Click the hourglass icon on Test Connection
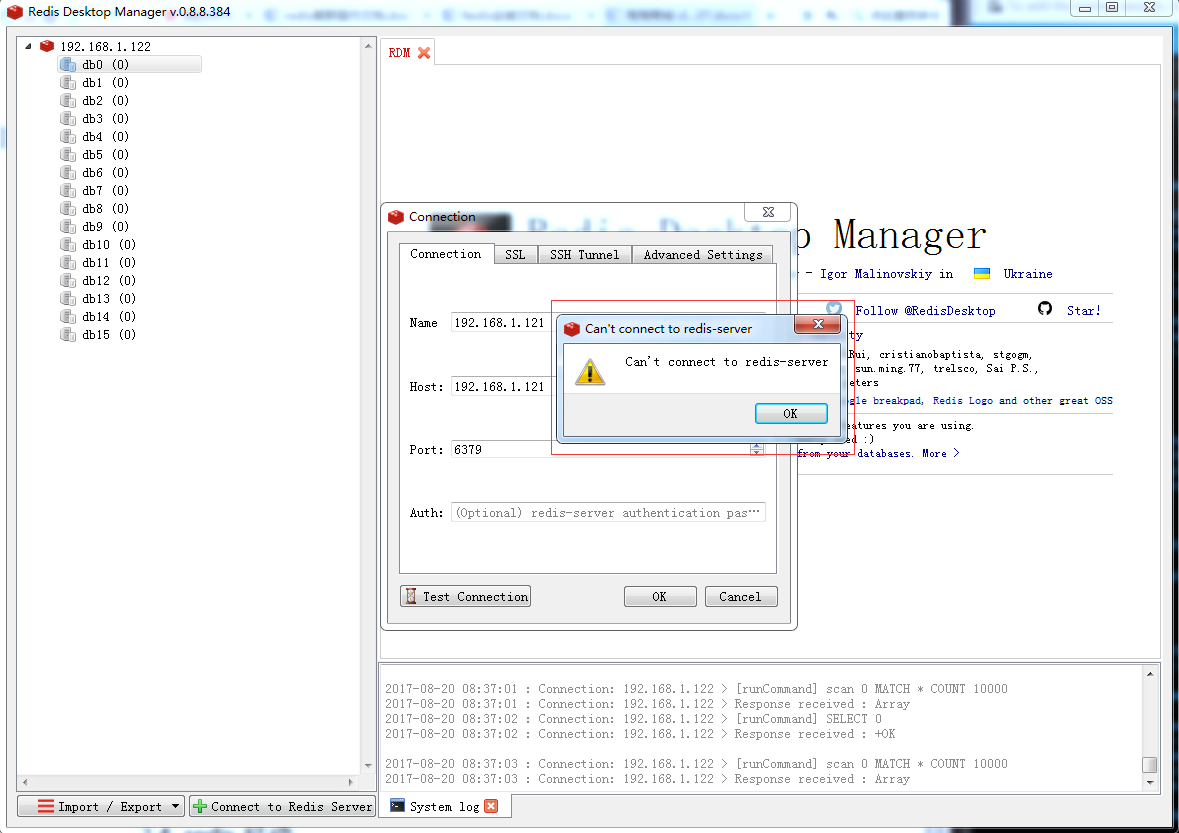 tap(411, 596)
